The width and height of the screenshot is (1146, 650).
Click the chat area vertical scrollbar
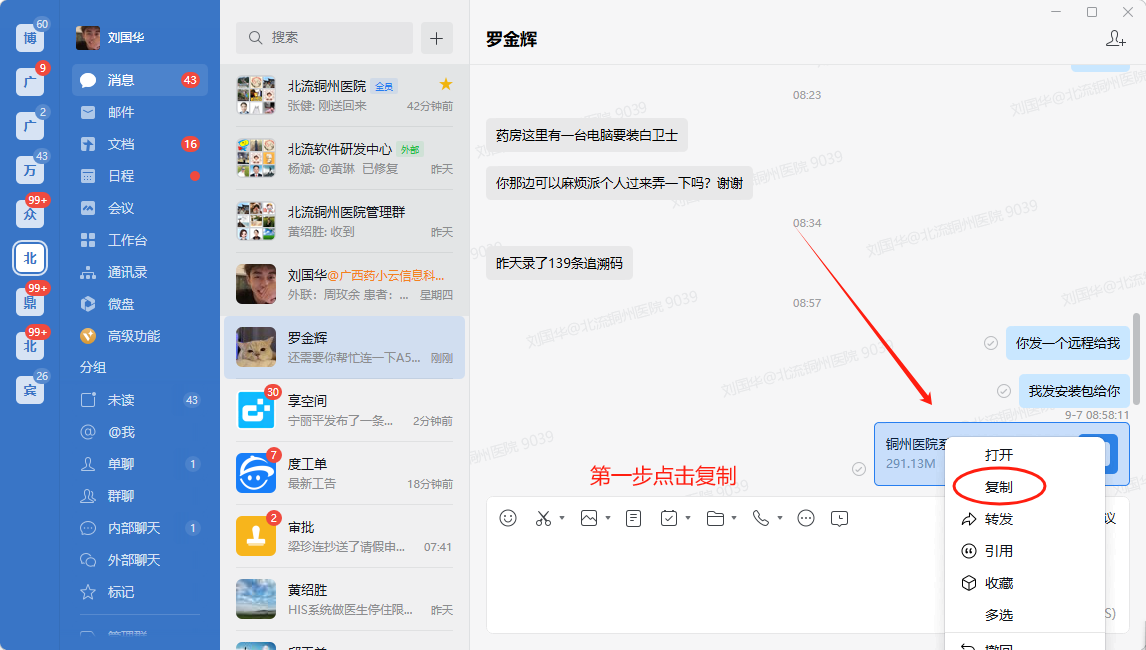(1136, 358)
